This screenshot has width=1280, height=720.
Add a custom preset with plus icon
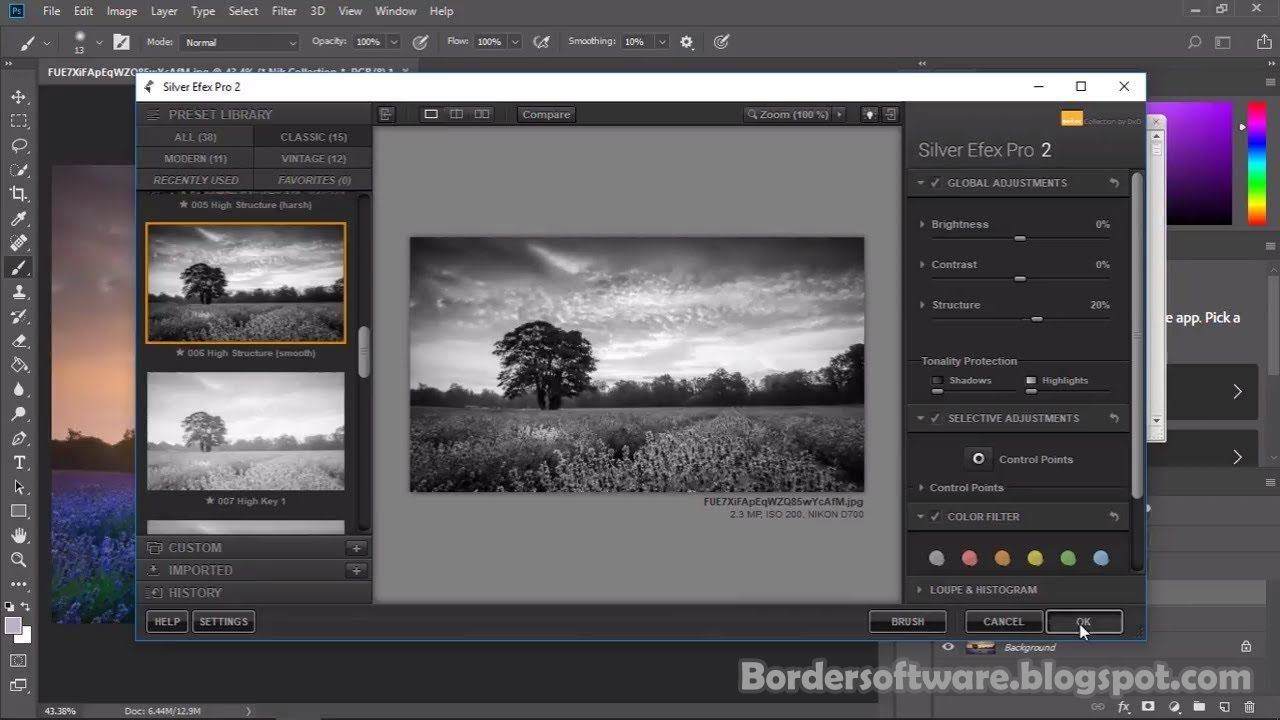(x=356, y=548)
